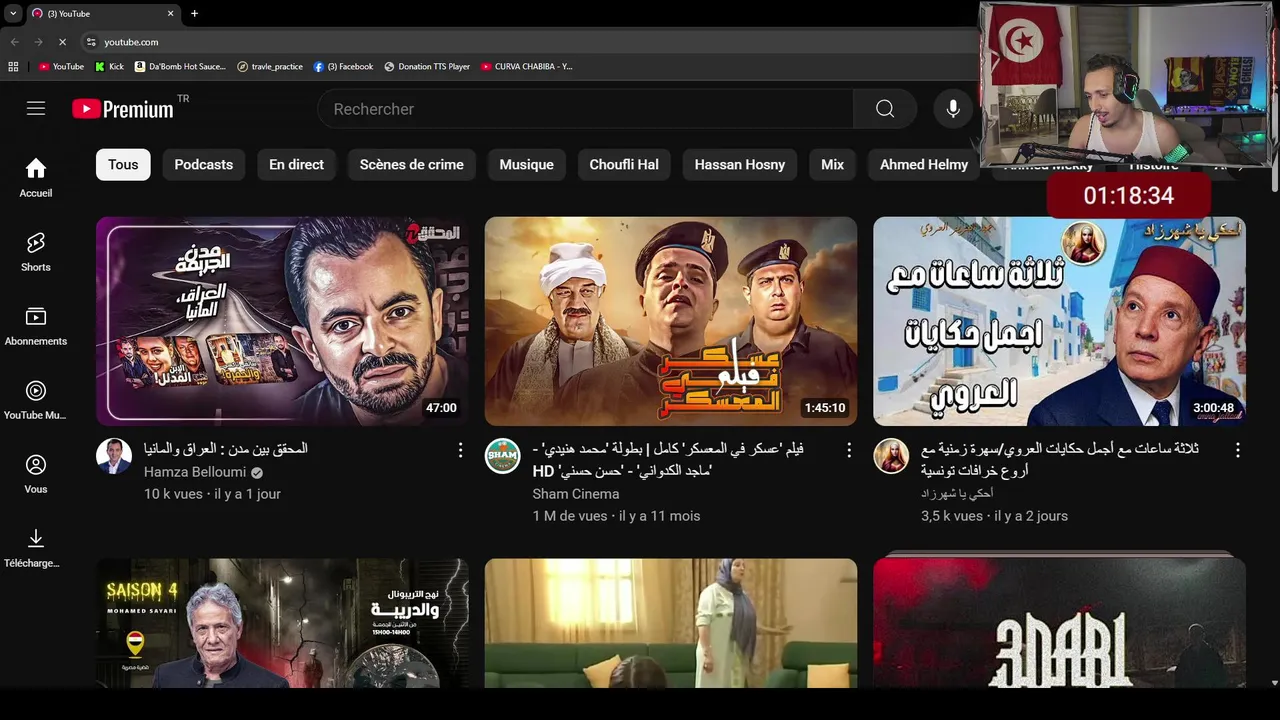This screenshot has width=1280, height=720.
Task: Click the YouTube Premium logo
Action: (123, 109)
